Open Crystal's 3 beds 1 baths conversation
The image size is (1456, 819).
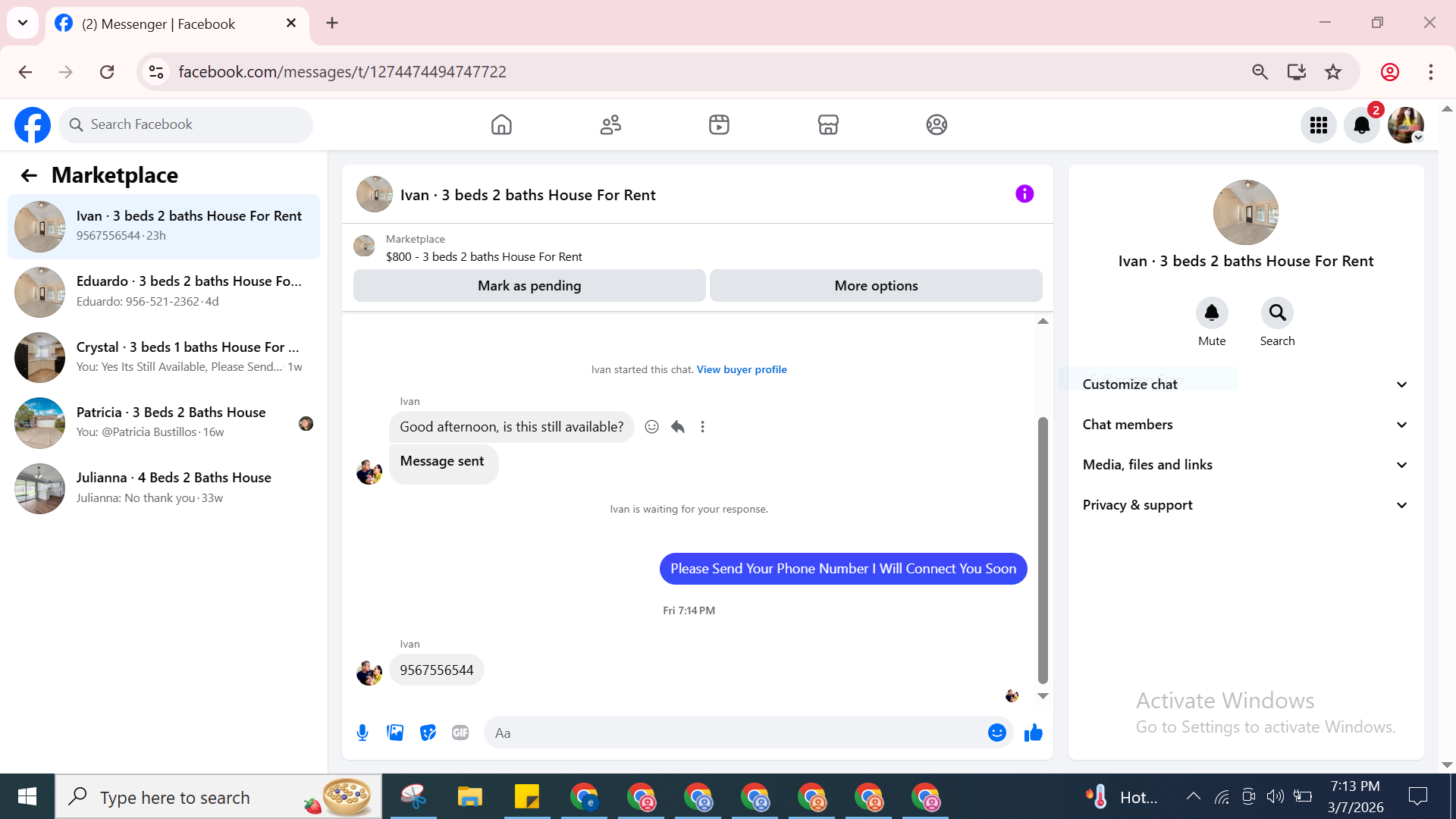click(164, 357)
